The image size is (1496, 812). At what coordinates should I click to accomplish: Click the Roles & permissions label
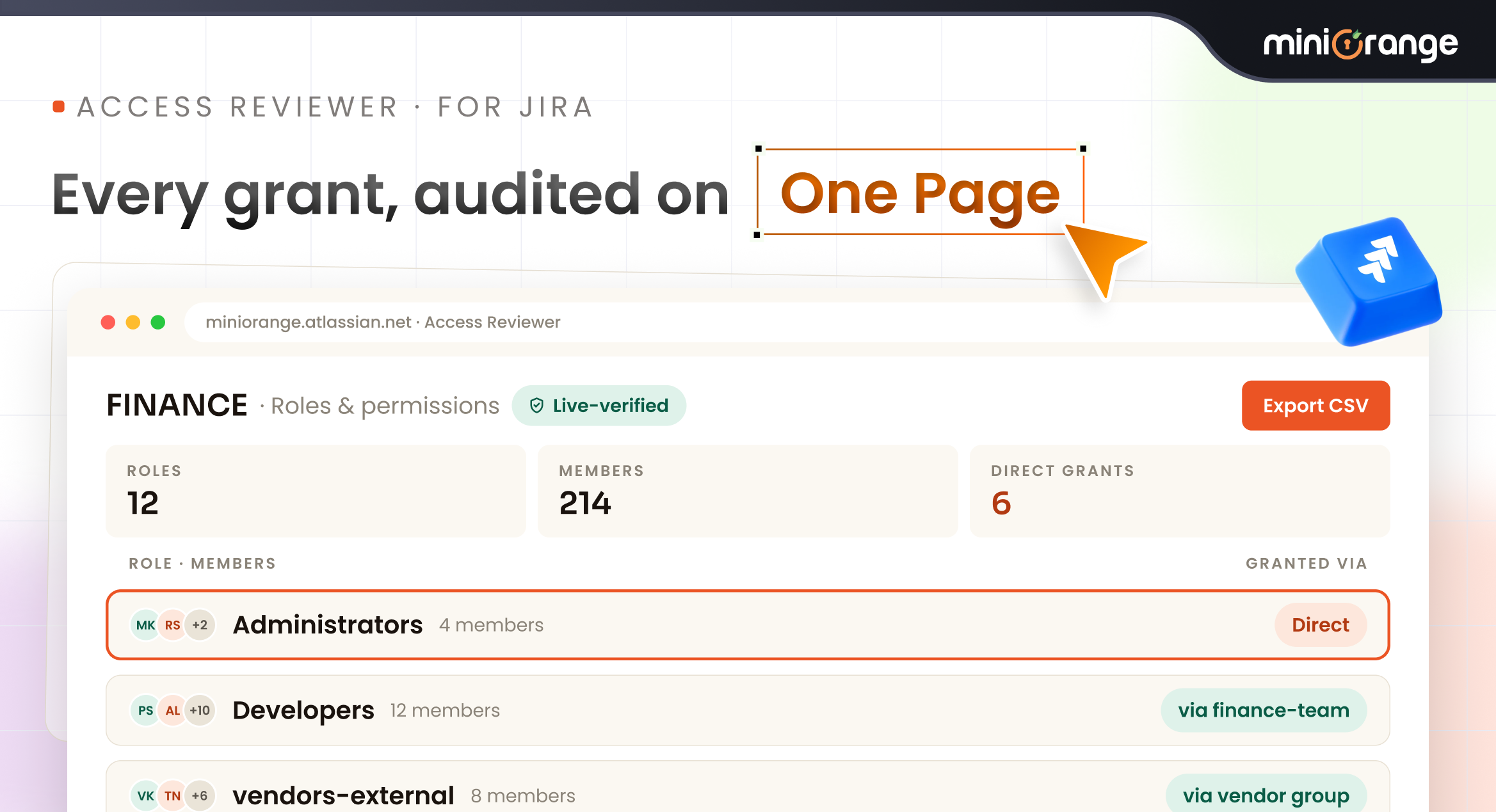[x=385, y=406]
